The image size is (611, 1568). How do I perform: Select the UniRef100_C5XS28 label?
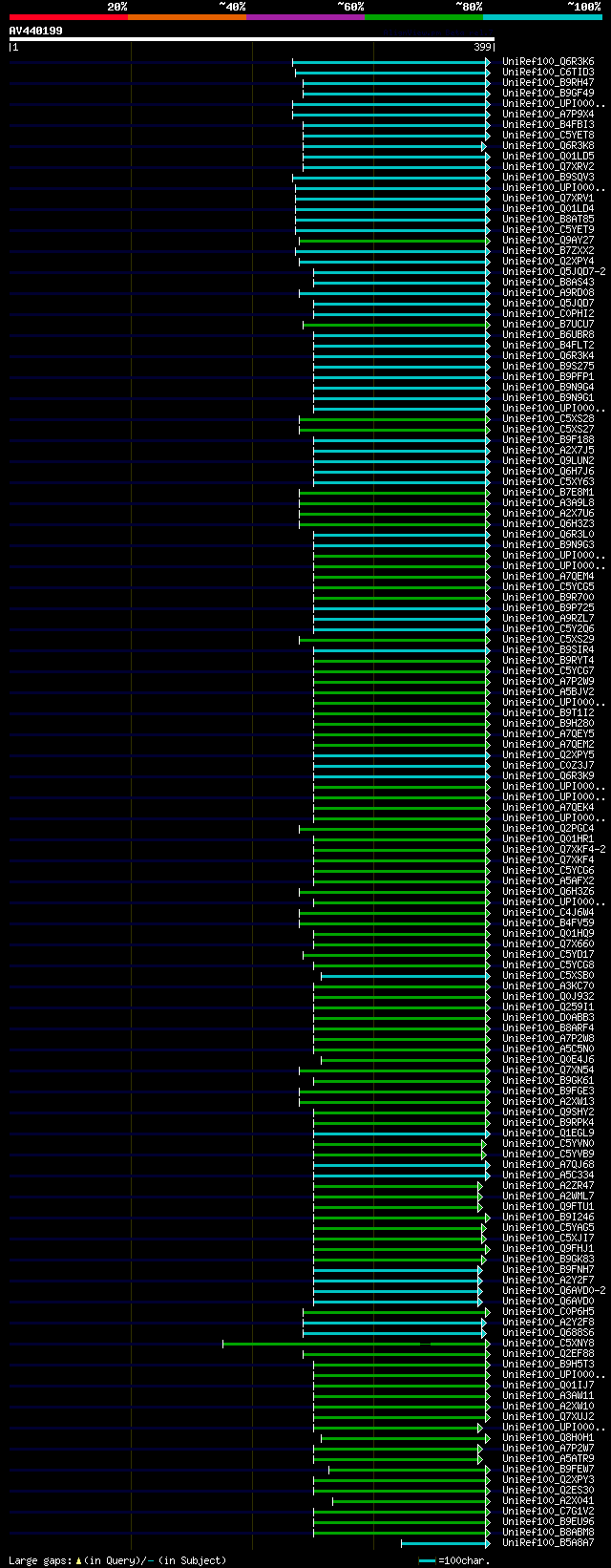(x=548, y=418)
